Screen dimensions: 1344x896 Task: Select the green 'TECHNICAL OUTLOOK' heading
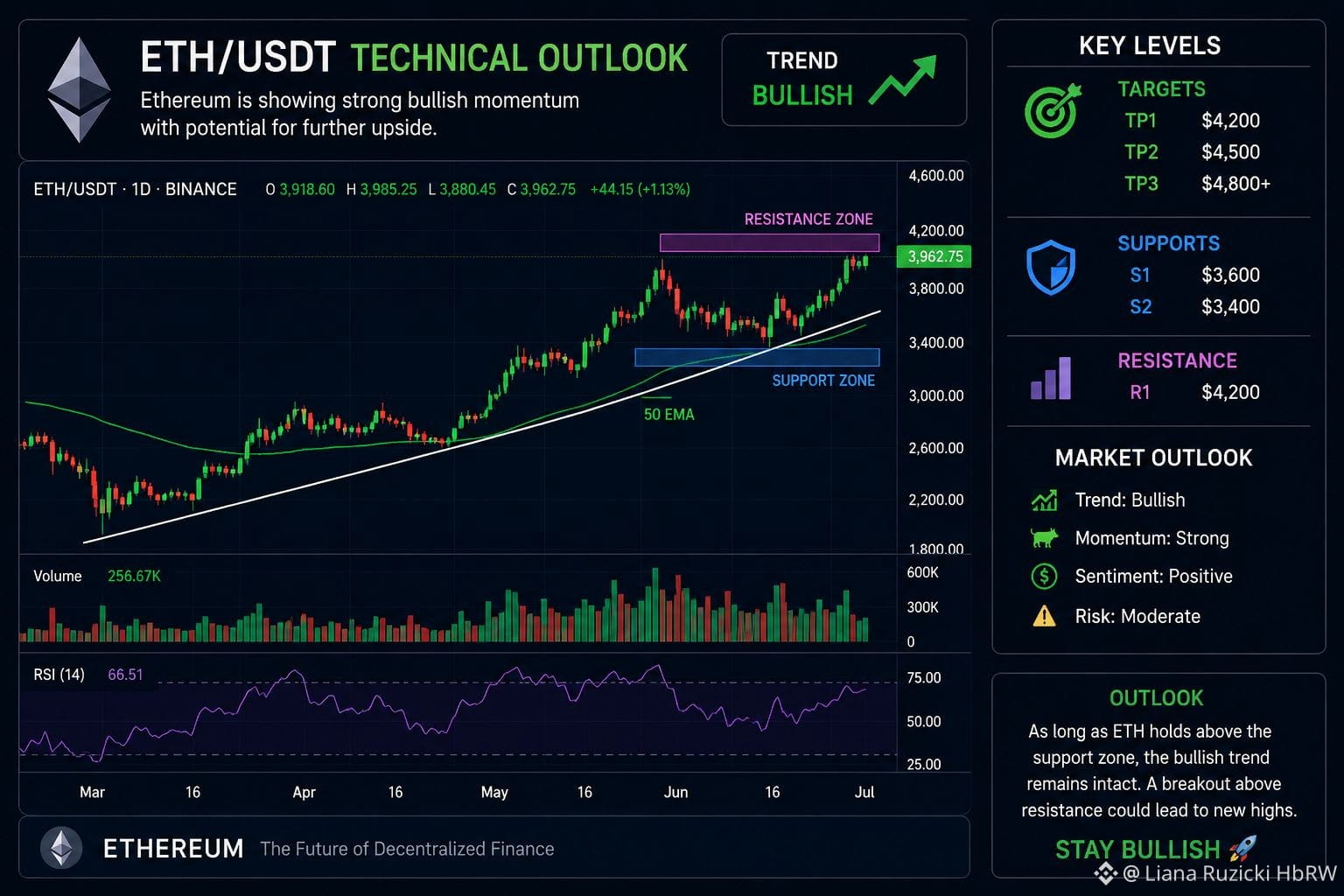520,58
